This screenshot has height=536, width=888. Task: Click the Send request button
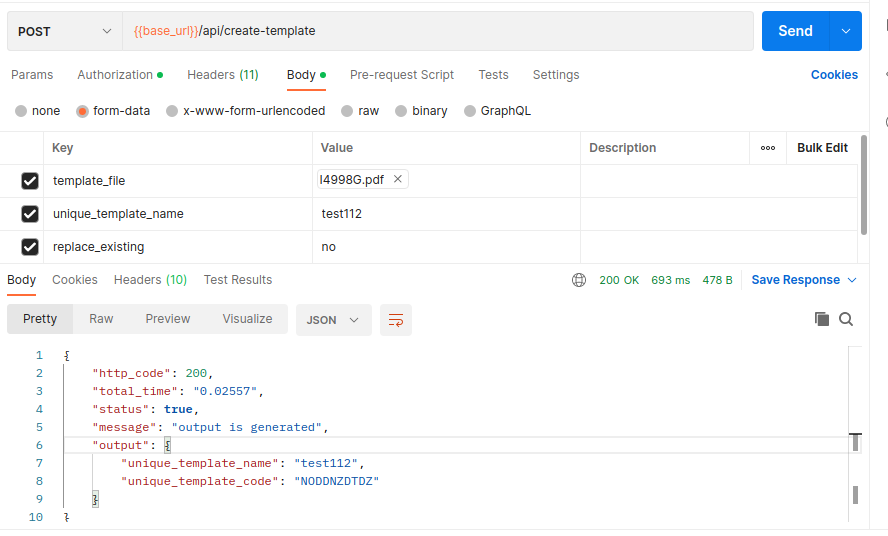(795, 31)
